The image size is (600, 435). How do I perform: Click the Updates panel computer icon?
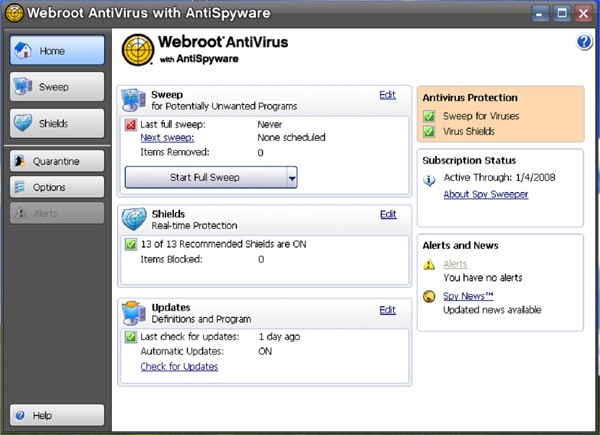[x=134, y=313]
